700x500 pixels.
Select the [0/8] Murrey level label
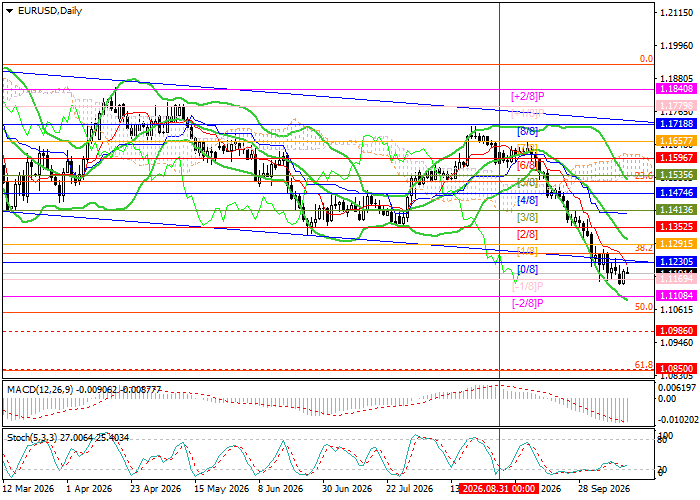click(528, 270)
